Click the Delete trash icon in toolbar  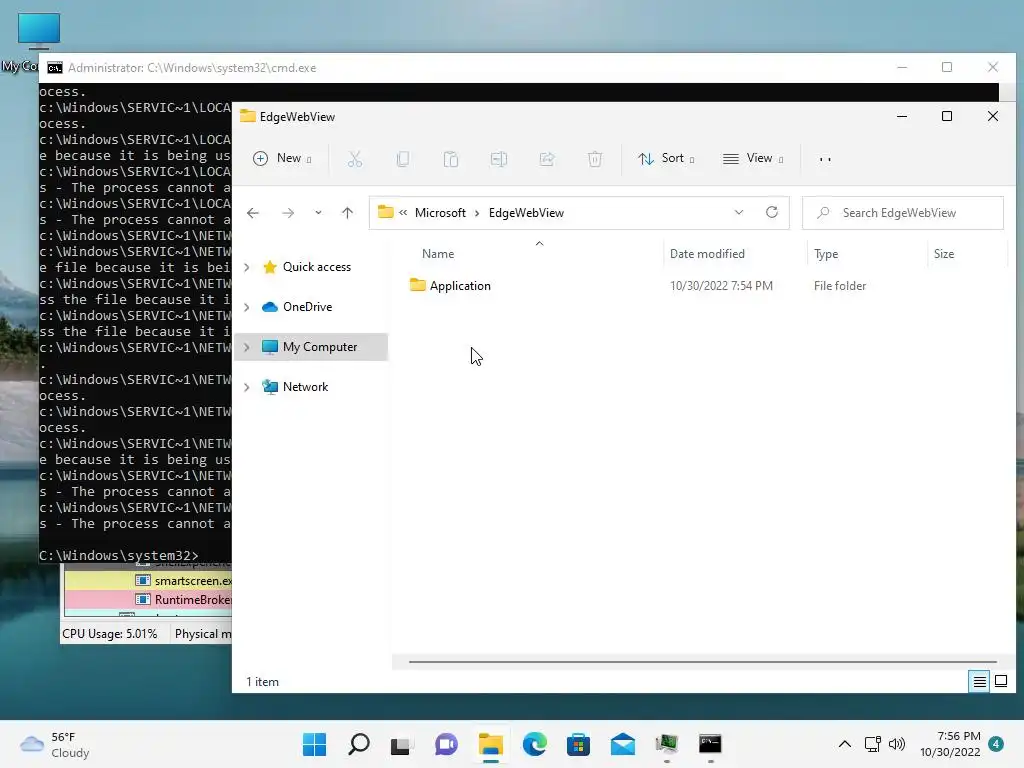tap(595, 159)
